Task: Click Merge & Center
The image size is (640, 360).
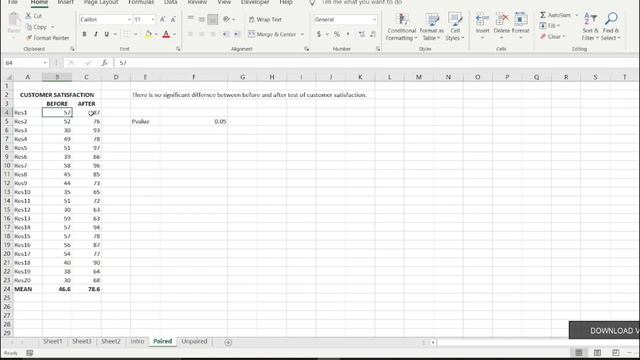Action: click(x=272, y=34)
